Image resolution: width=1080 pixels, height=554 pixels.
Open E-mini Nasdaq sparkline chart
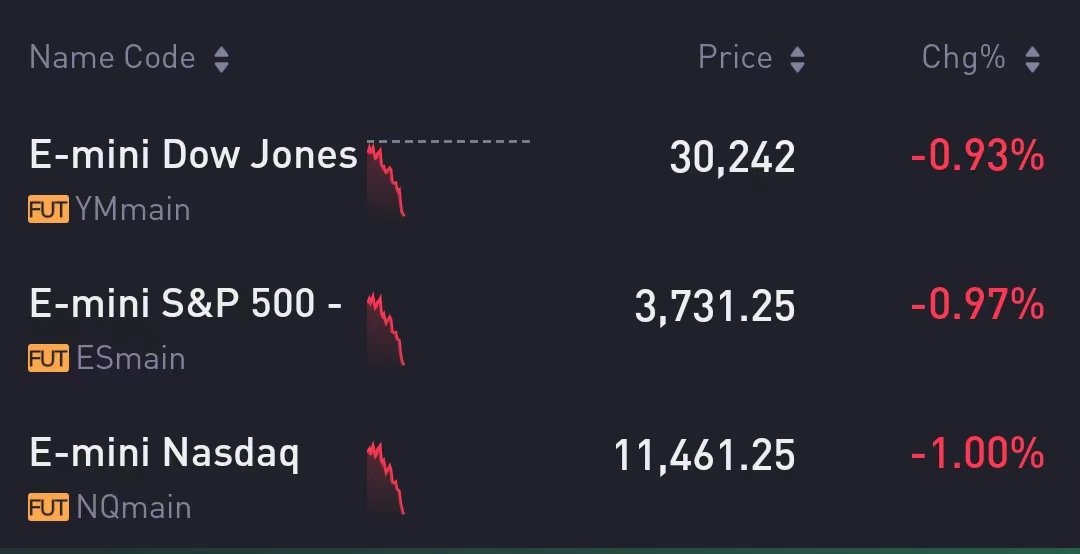coord(386,478)
